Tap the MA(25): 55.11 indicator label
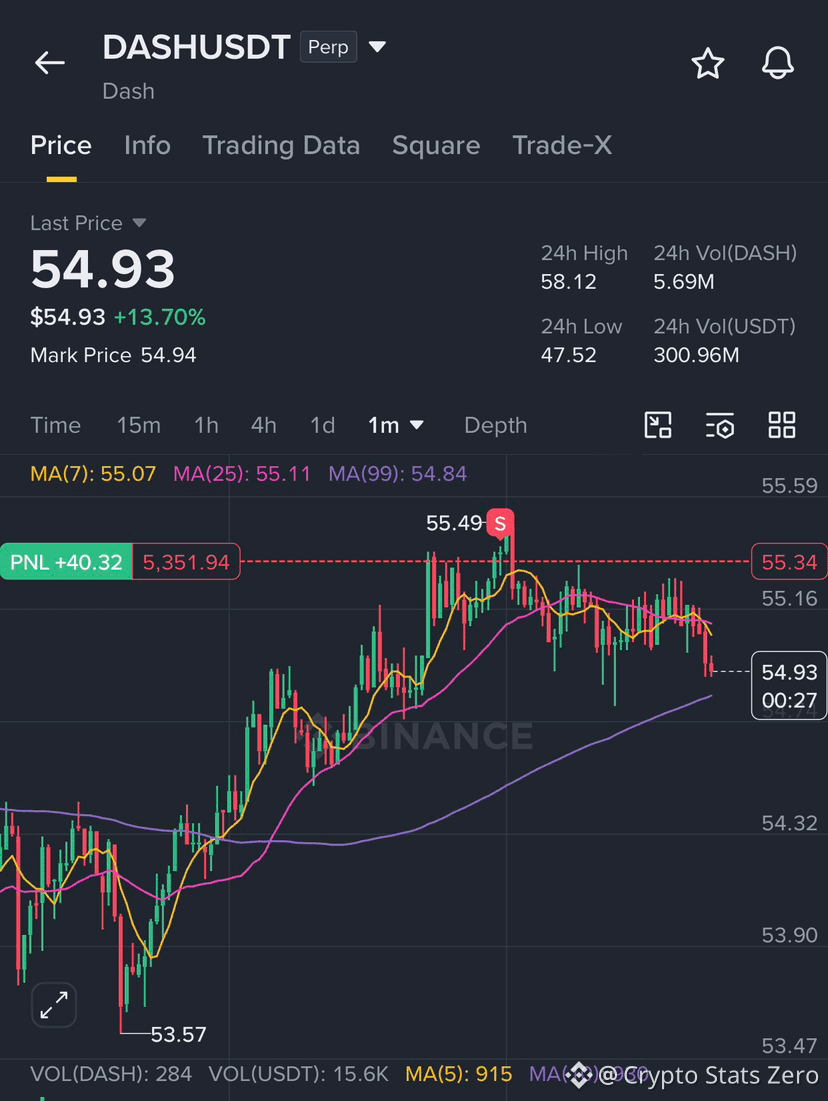Screen dimensions: 828x1101 click(242, 473)
